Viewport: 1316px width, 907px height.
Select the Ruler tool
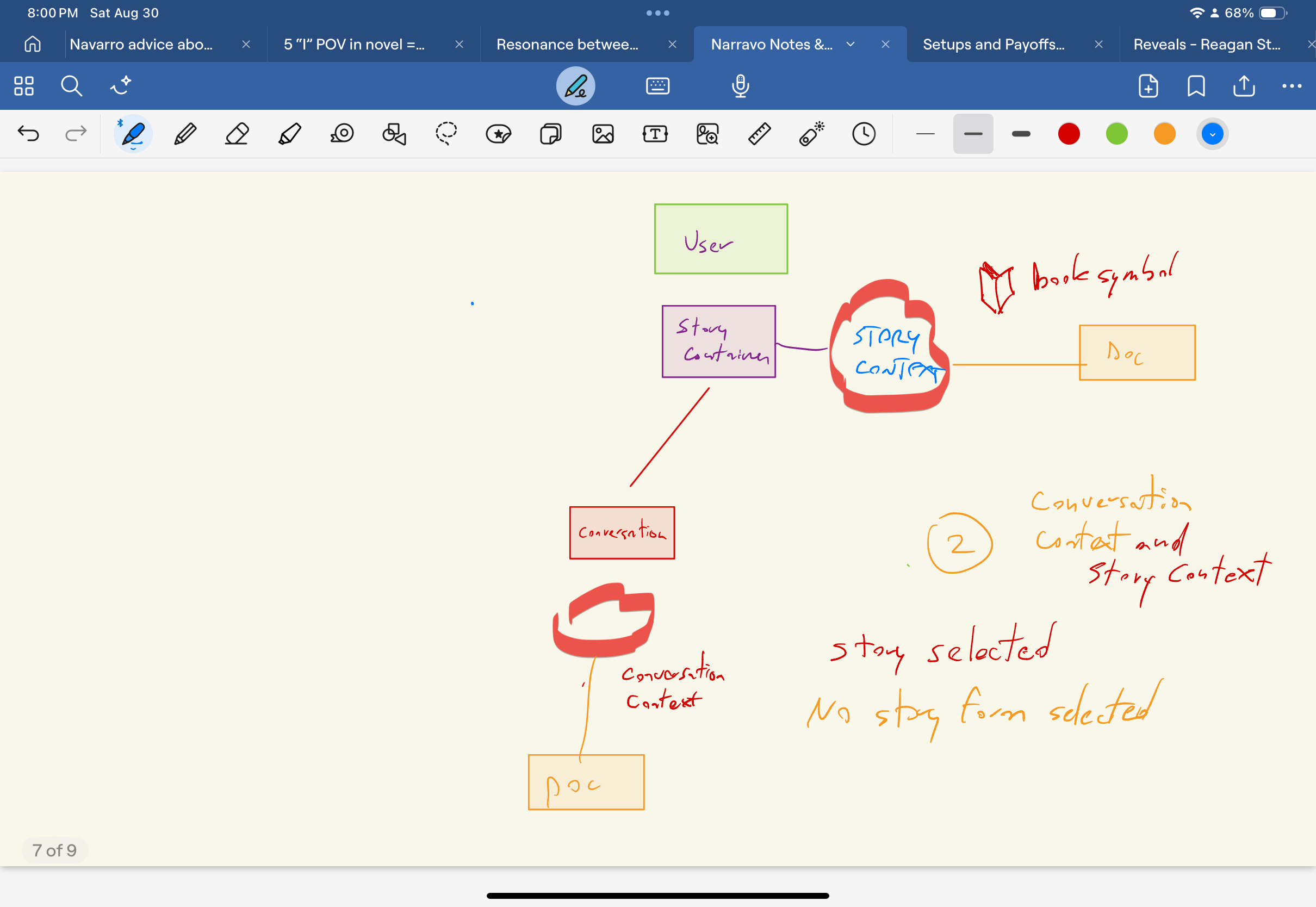coord(759,134)
